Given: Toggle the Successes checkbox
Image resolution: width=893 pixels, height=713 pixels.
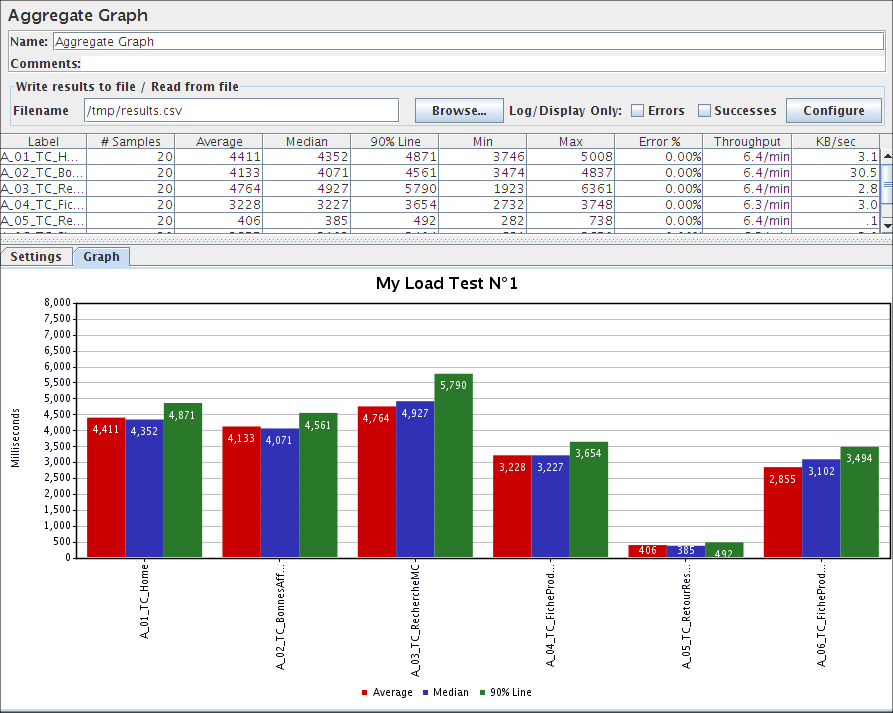Looking at the screenshot, I should pyautogui.click(x=704, y=111).
